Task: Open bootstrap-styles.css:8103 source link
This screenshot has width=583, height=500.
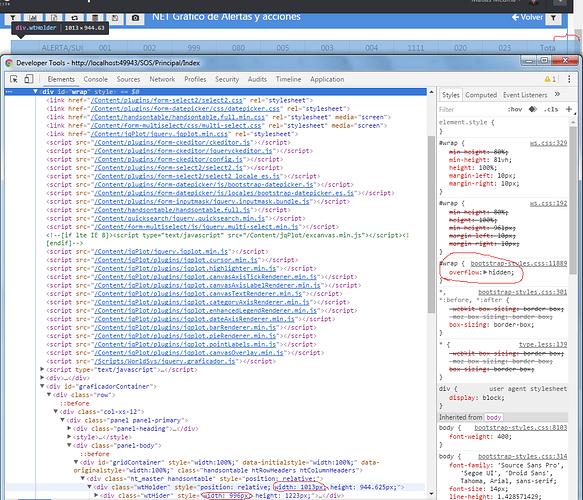Action: pos(521,428)
